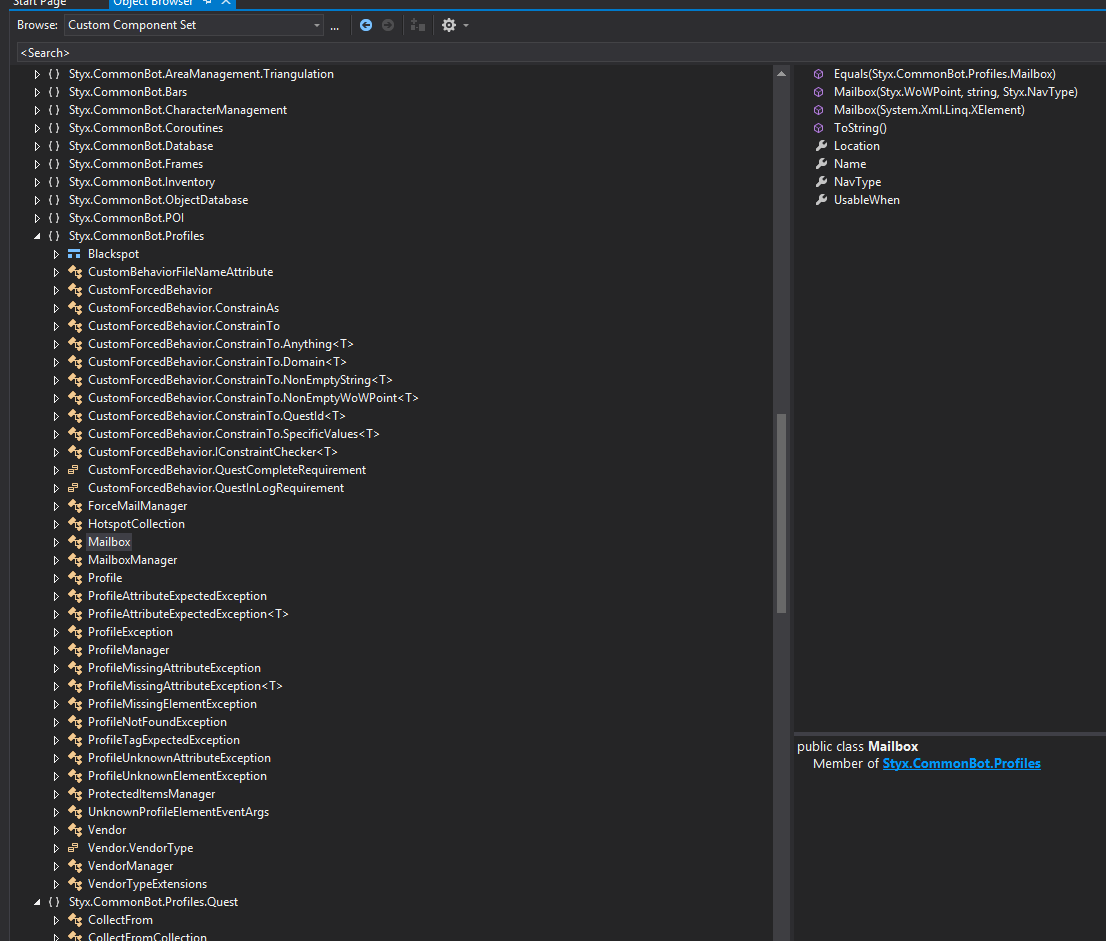Select the VendorTypeExtensions class

[147, 884]
